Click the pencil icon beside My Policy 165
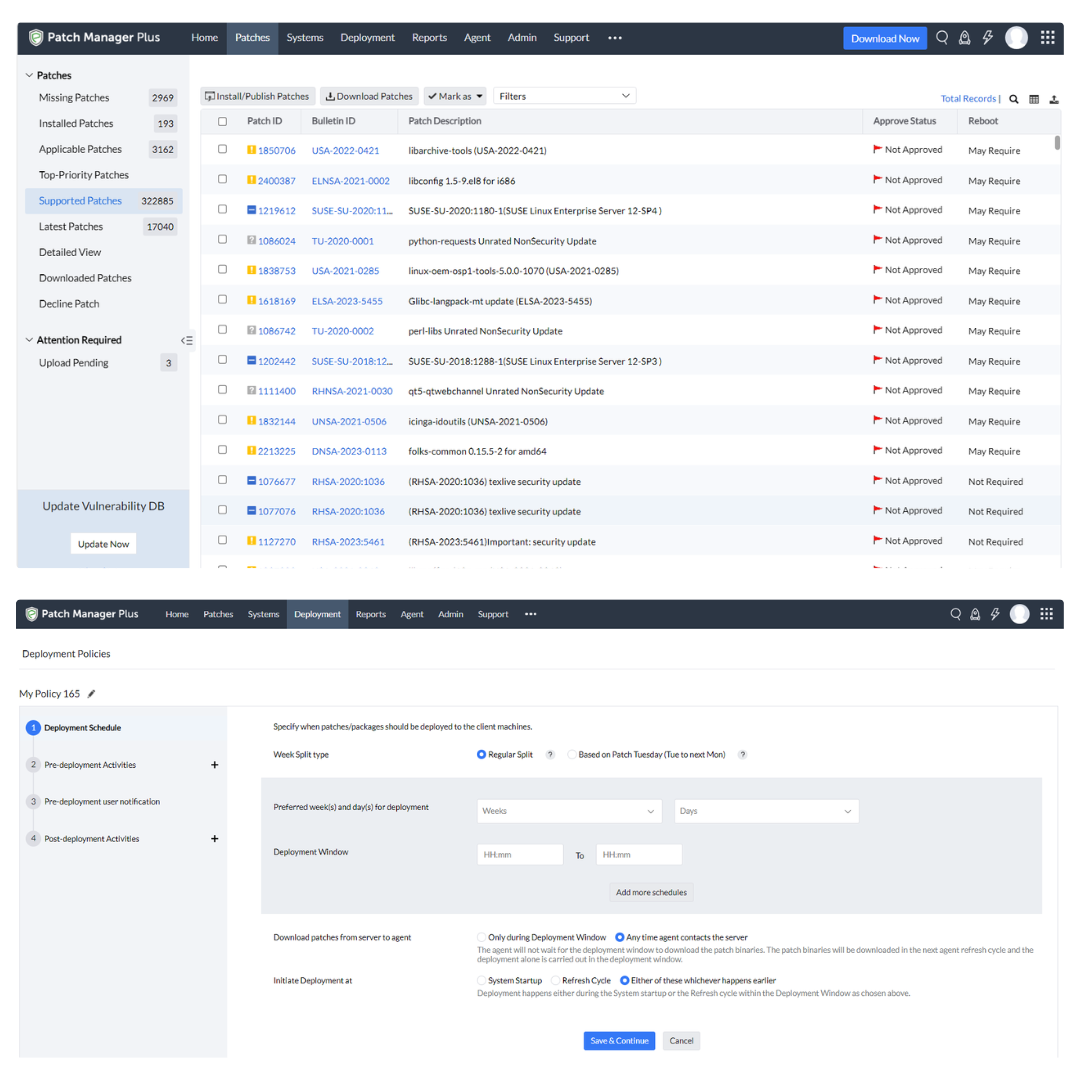Viewport: 1080px width, 1080px height. 92,694
